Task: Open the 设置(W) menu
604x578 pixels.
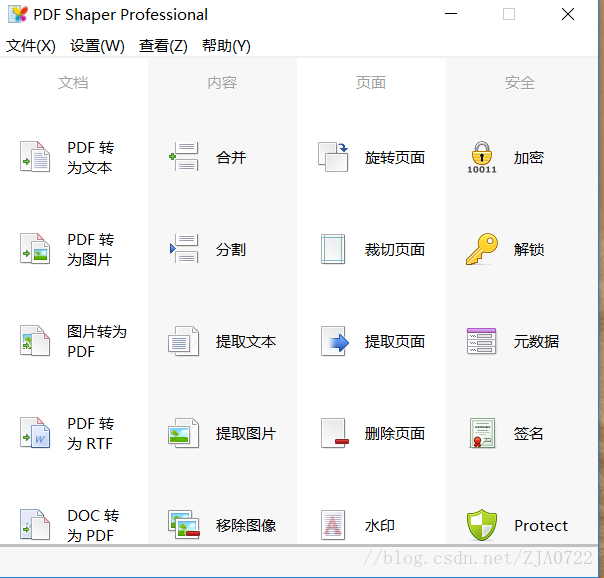Action: tap(97, 46)
